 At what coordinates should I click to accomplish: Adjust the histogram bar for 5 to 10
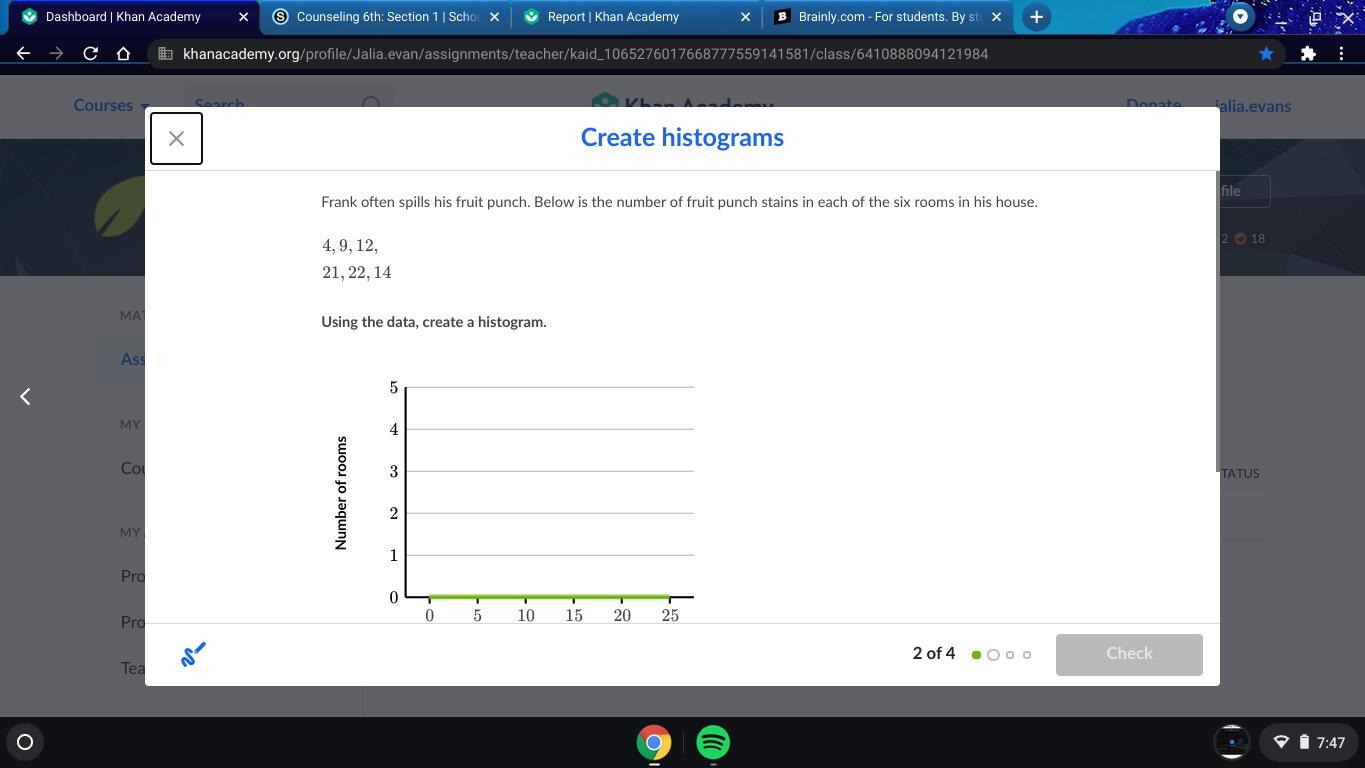[502, 597]
